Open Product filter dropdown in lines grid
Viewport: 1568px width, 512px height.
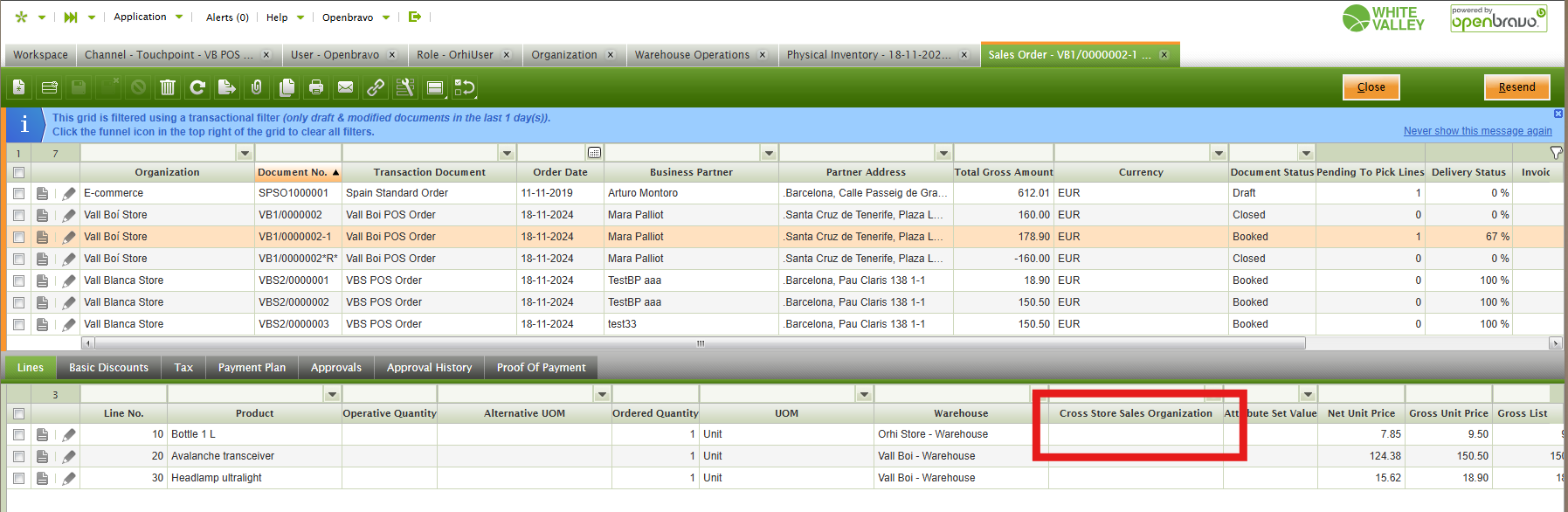click(332, 394)
